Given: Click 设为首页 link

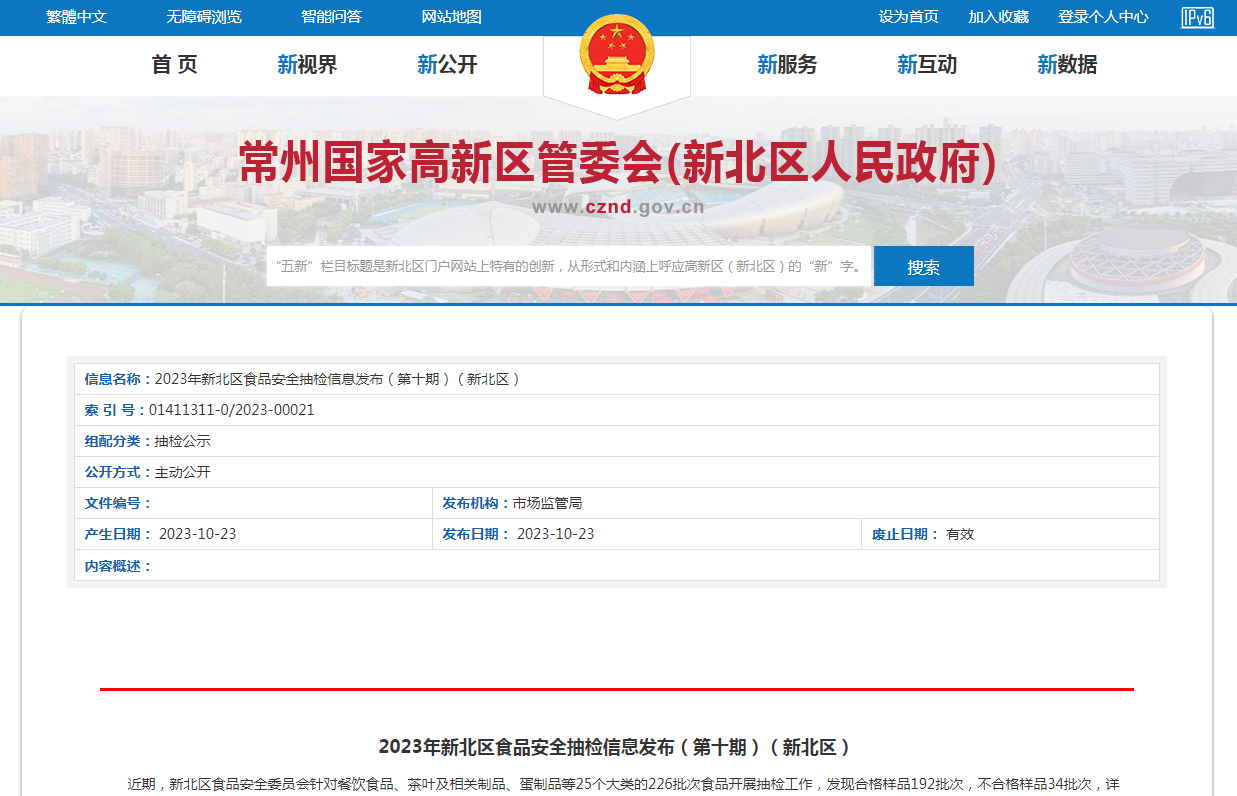Looking at the screenshot, I should 908,17.
